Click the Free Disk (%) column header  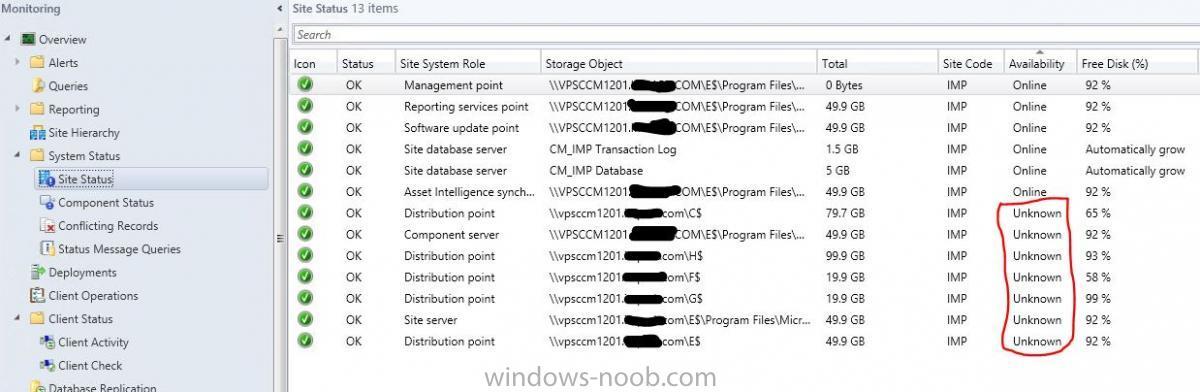point(1138,63)
